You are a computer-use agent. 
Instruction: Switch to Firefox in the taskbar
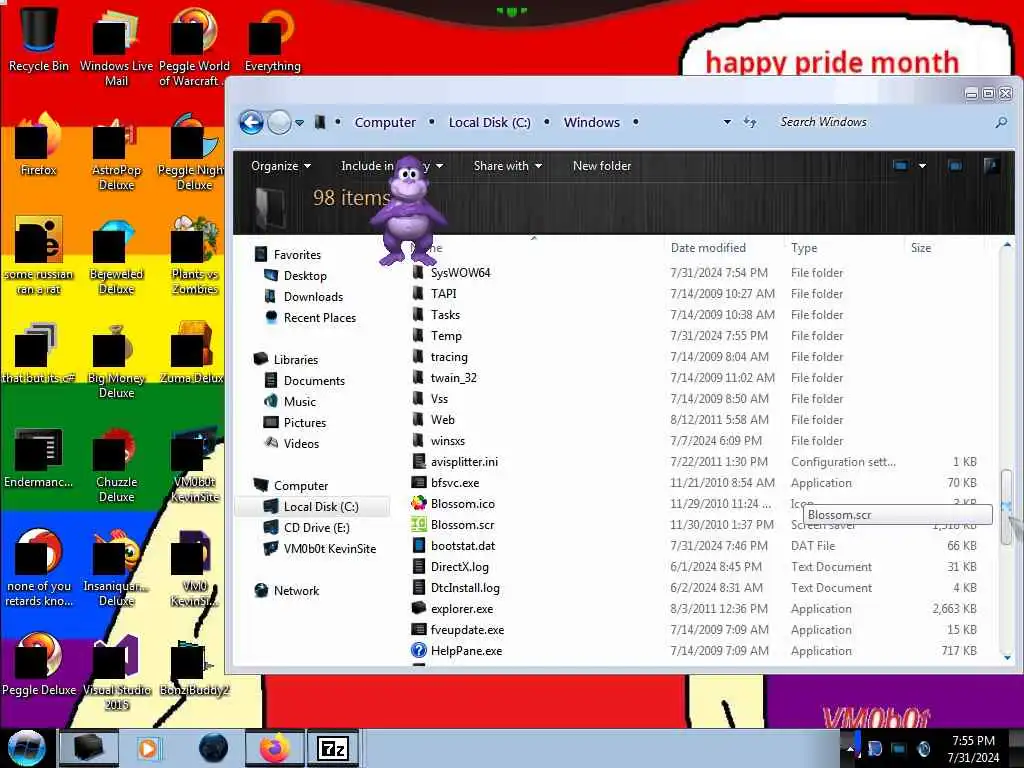(275, 748)
